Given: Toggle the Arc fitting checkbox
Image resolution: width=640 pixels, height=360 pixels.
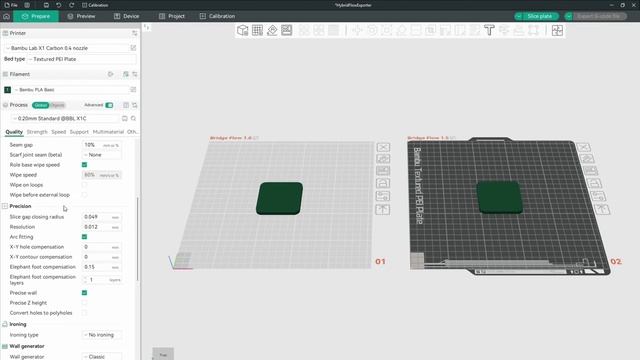Looking at the screenshot, I should pos(84,237).
